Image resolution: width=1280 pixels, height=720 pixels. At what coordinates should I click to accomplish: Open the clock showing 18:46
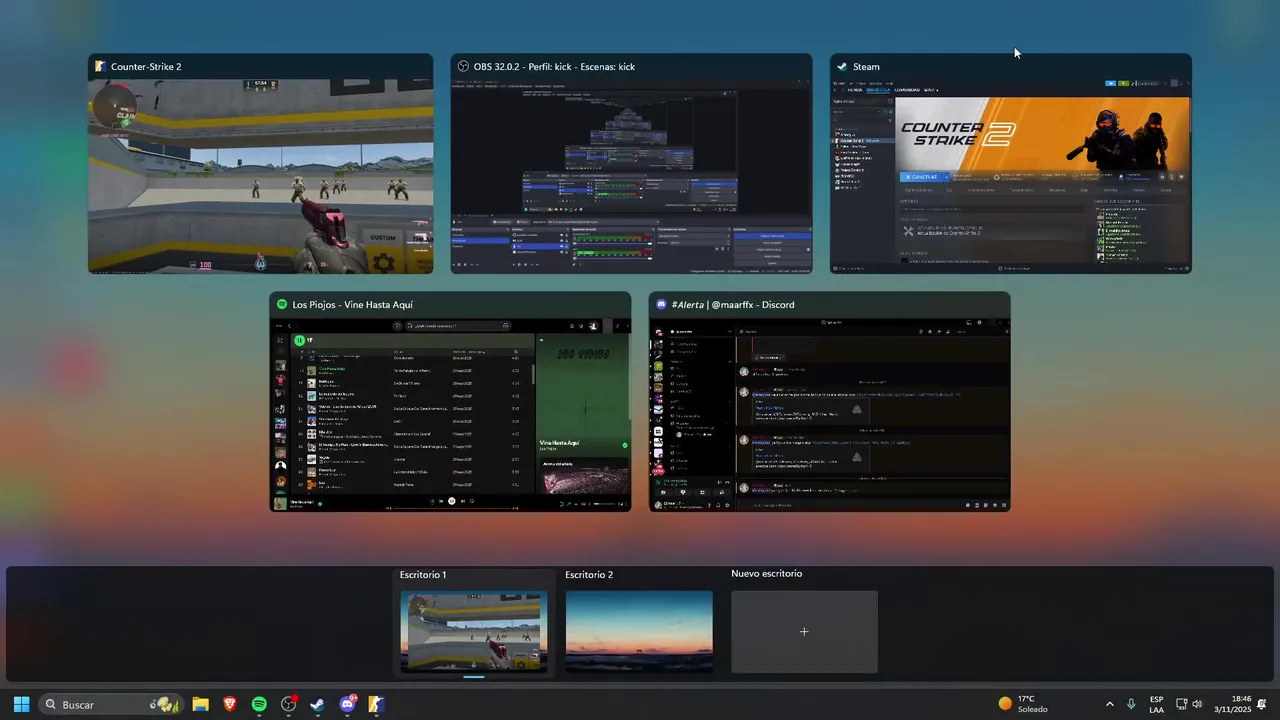click(1232, 704)
